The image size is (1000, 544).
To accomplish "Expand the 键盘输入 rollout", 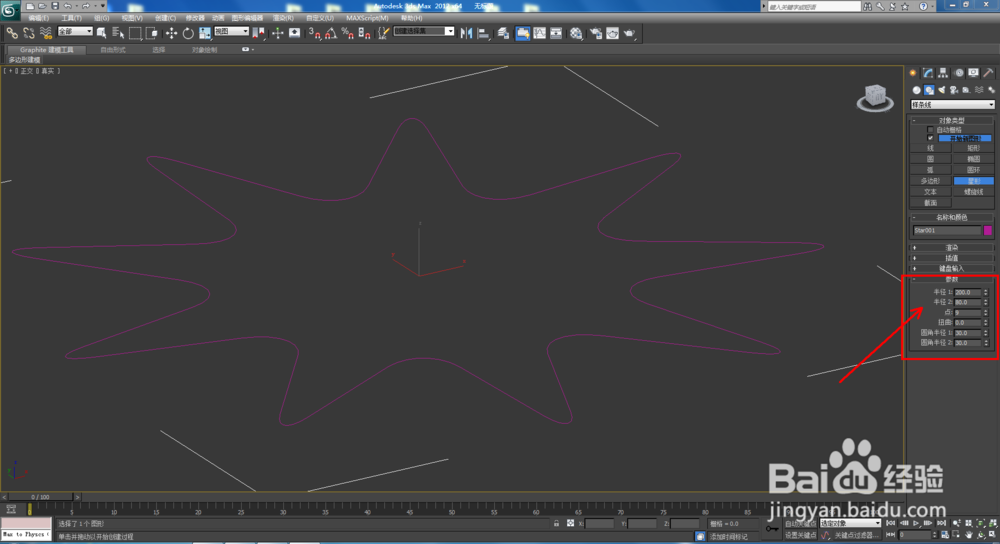I will (952, 268).
